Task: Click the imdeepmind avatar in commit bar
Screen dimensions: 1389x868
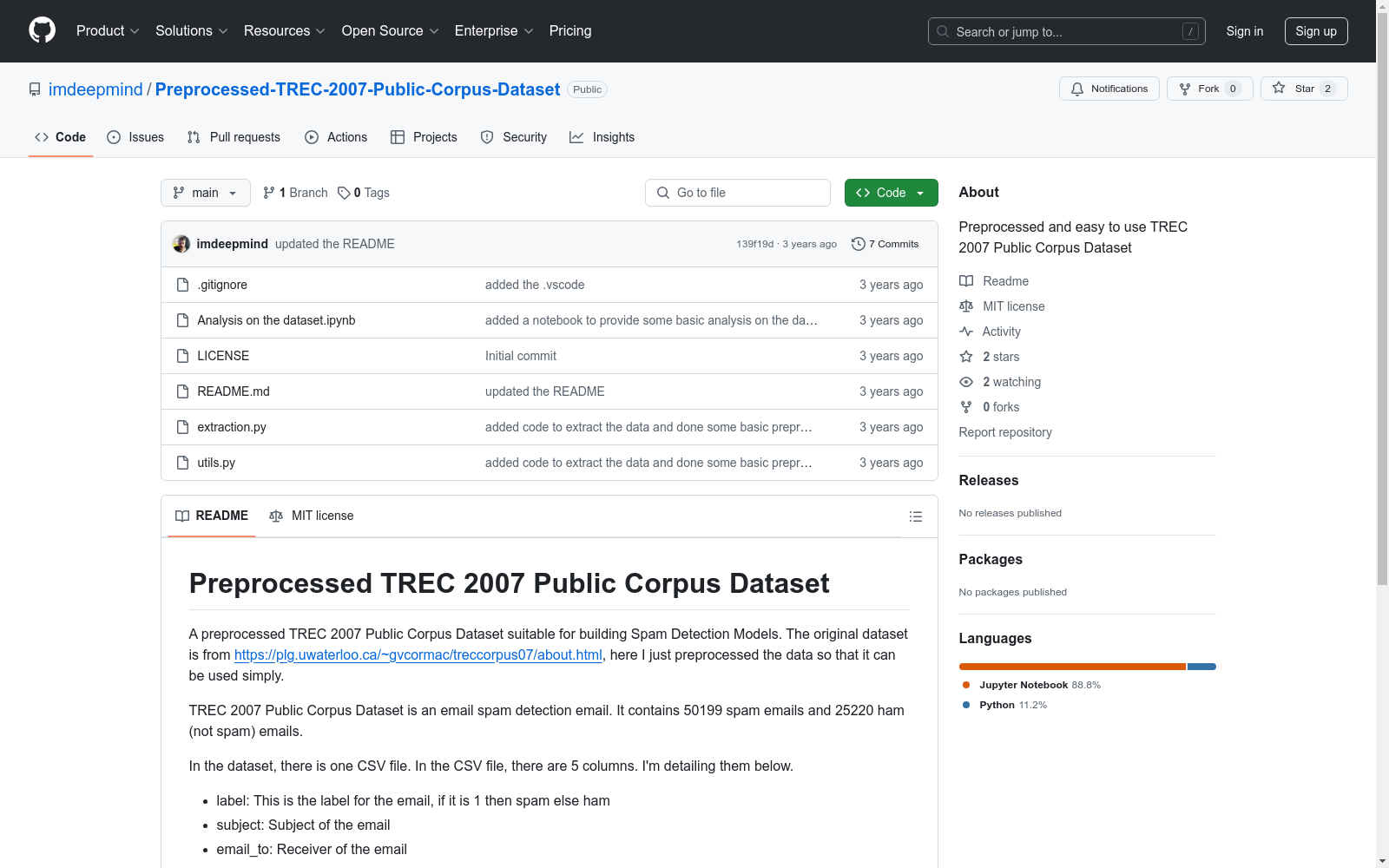Action: (x=181, y=244)
